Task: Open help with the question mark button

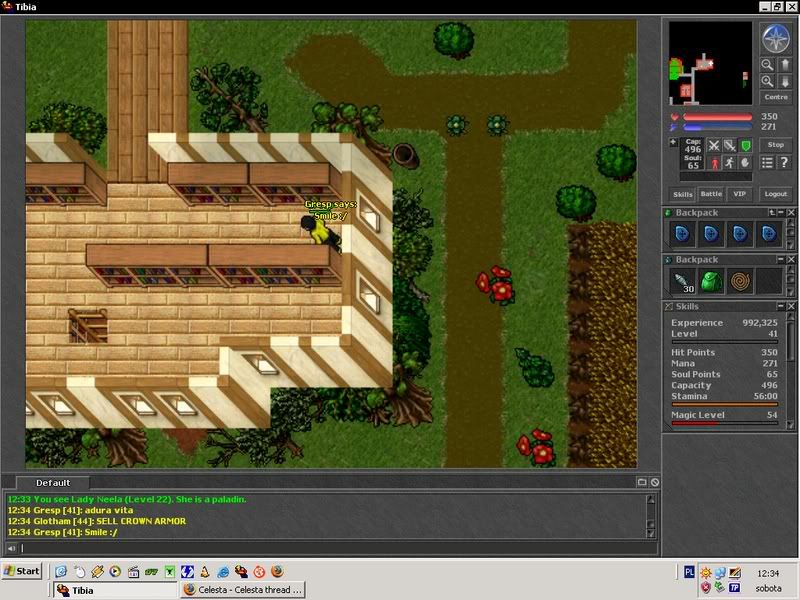Action: 785,163
